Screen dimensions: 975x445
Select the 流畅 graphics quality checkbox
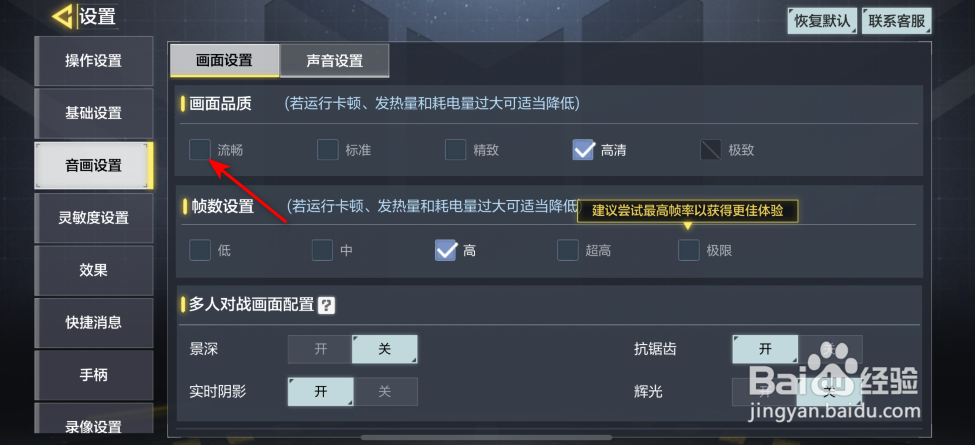[200, 150]
